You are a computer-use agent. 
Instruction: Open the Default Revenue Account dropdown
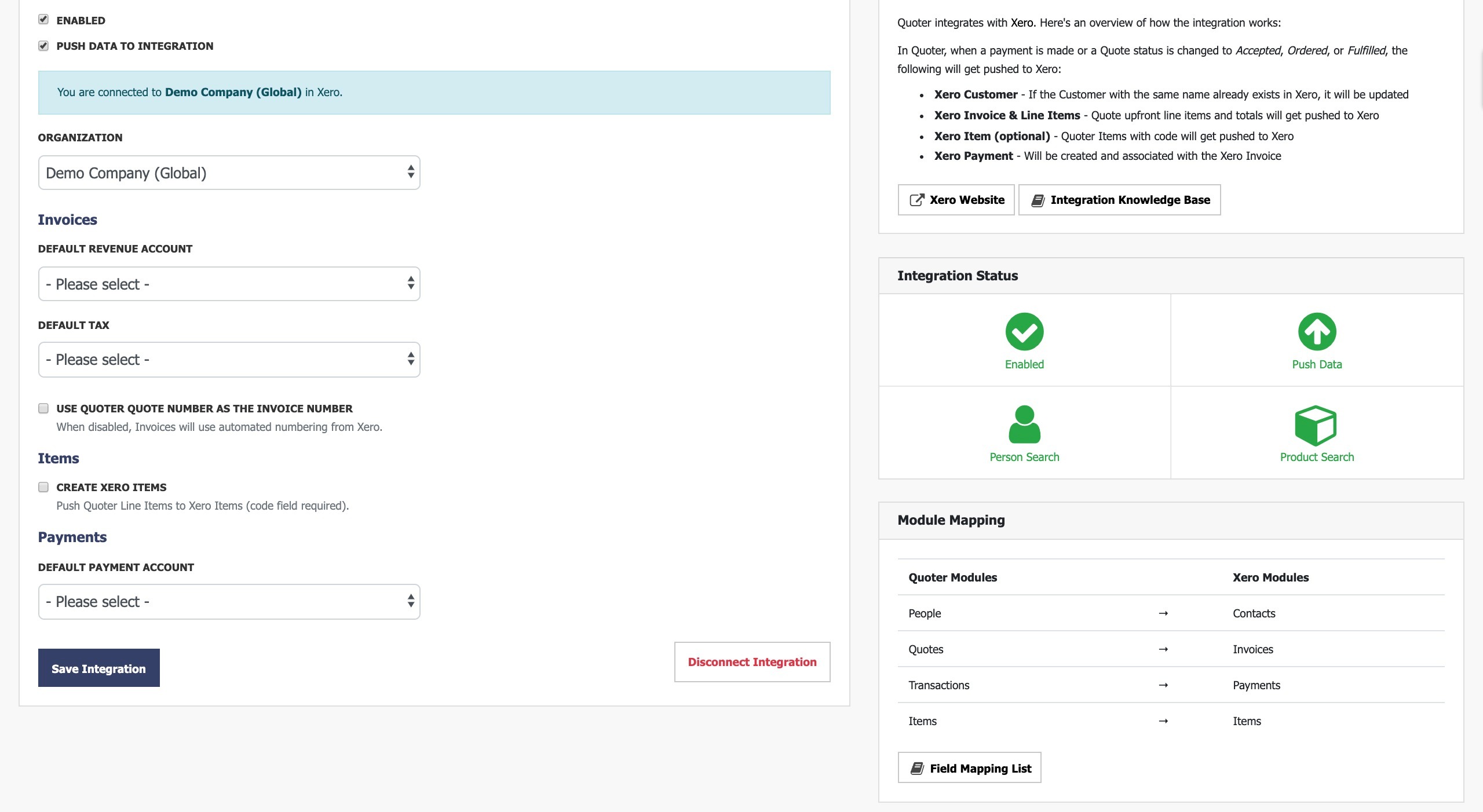(x=229, y=284)
